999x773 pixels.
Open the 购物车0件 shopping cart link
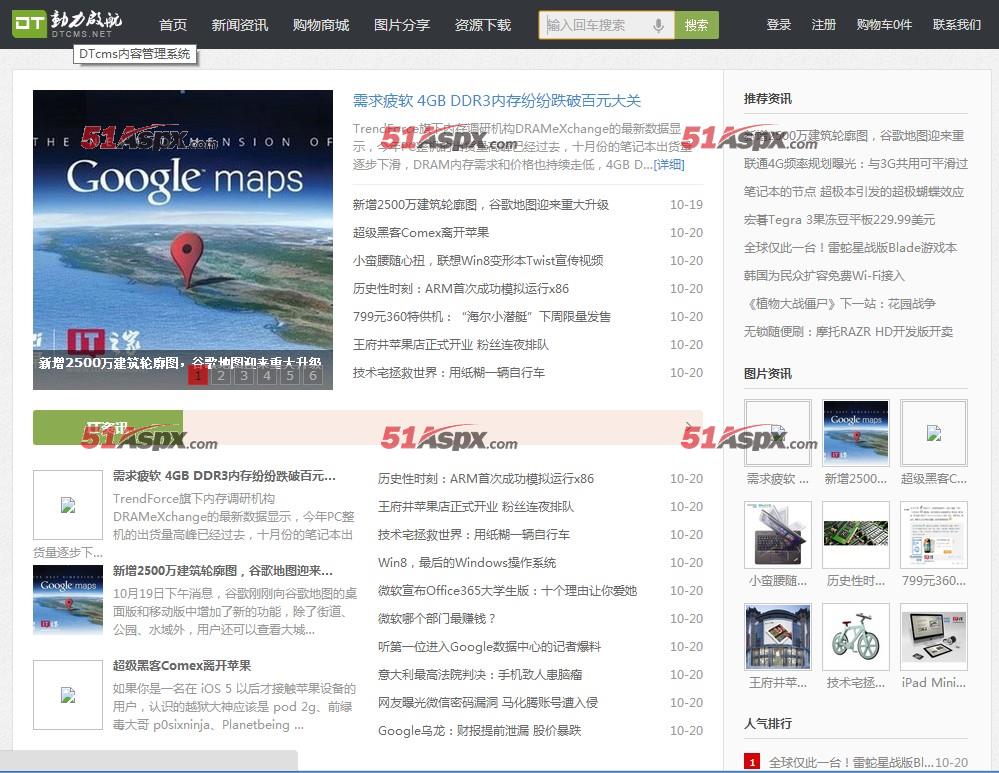tap(884, 25)
